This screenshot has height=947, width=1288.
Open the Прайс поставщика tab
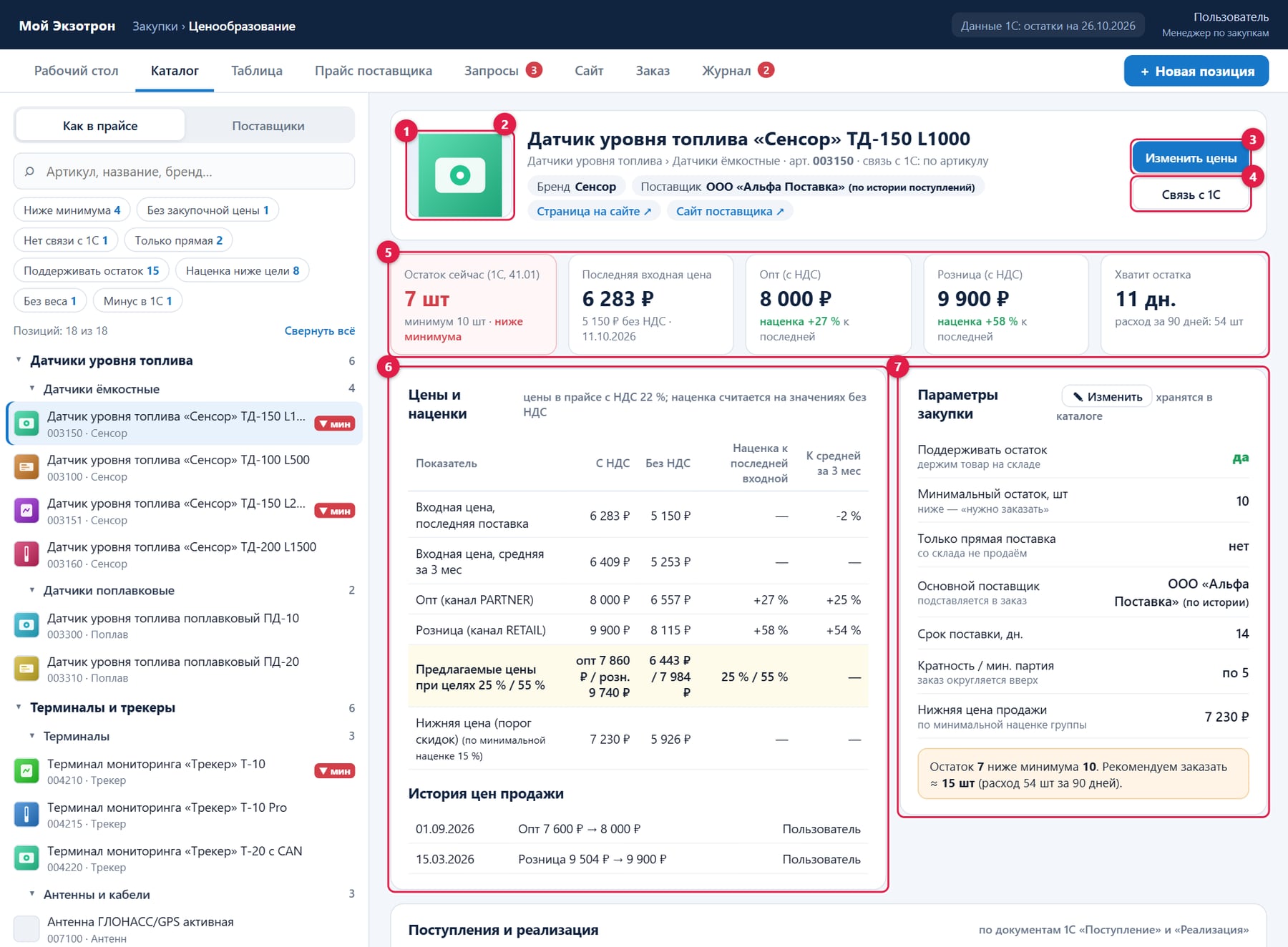(x=374, y=71)
